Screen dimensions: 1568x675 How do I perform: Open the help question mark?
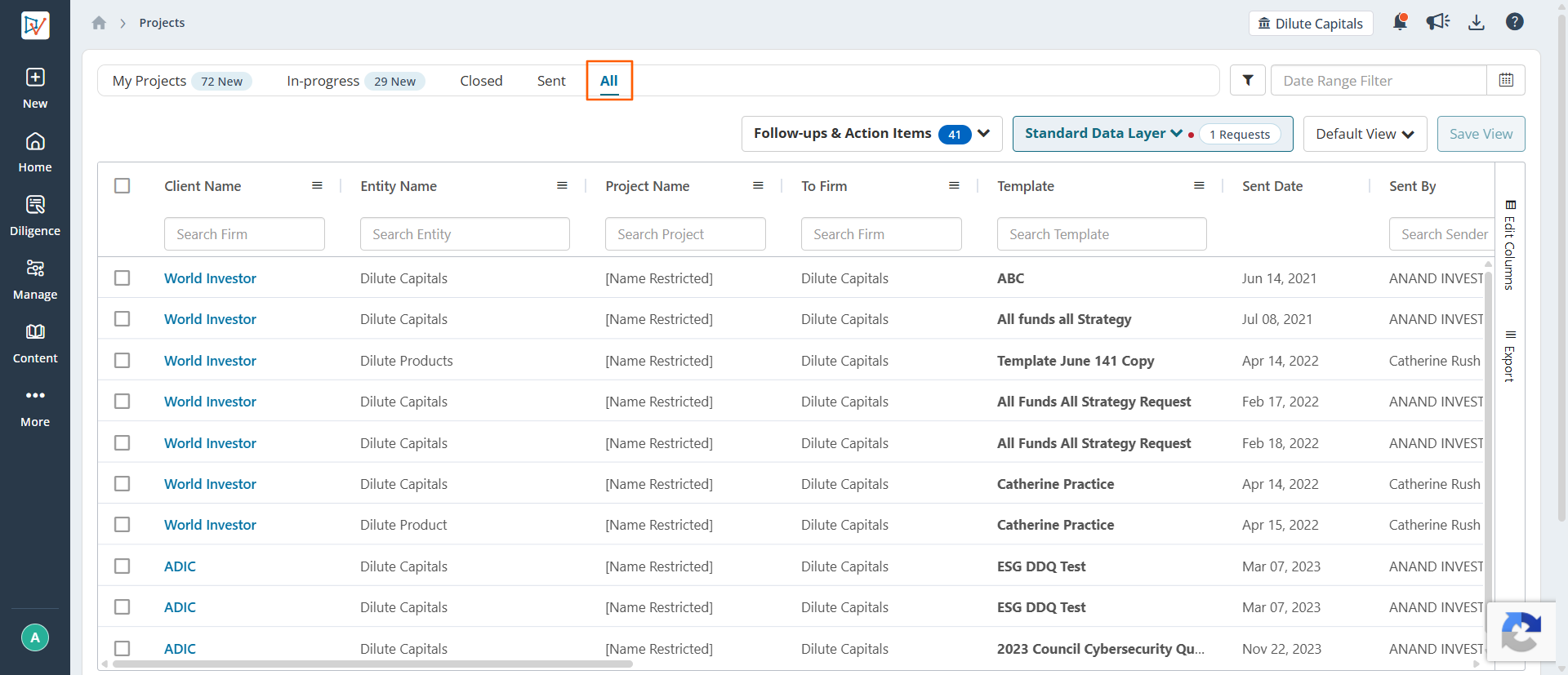(x=1515, y=22)
